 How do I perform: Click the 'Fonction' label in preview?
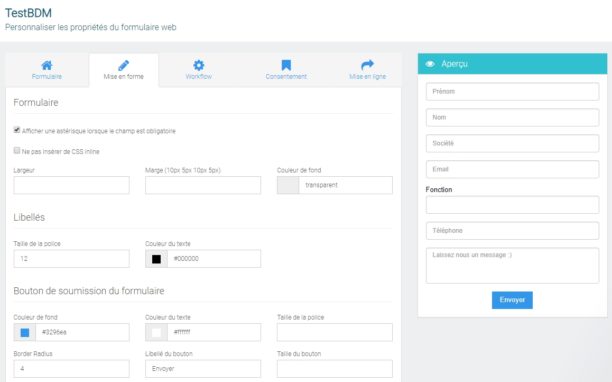click(439, 189)
